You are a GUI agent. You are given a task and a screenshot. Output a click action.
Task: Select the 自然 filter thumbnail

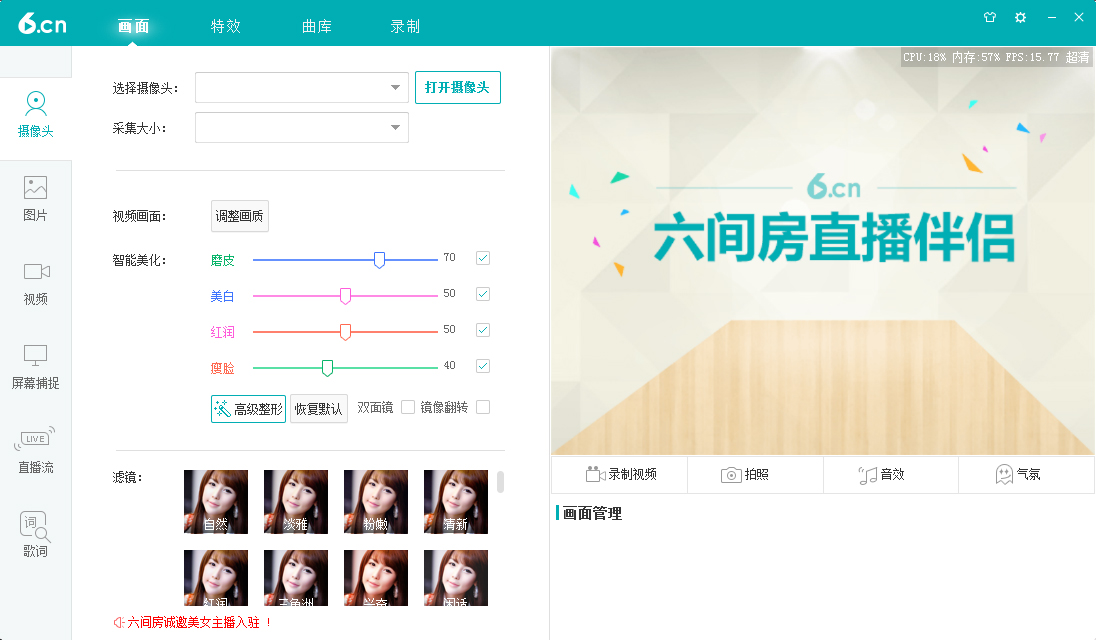pyautogui.click(x=215, y=502)
